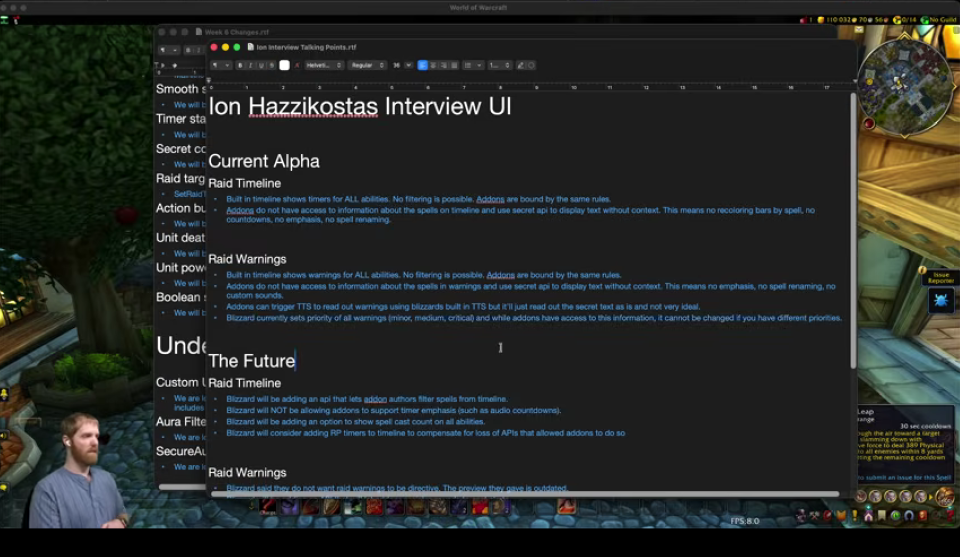Image resolution: width=960 pixels, height=557 pixels.
Task: Open the list bullets and numbering dropdown
Action: coord(473,65)
